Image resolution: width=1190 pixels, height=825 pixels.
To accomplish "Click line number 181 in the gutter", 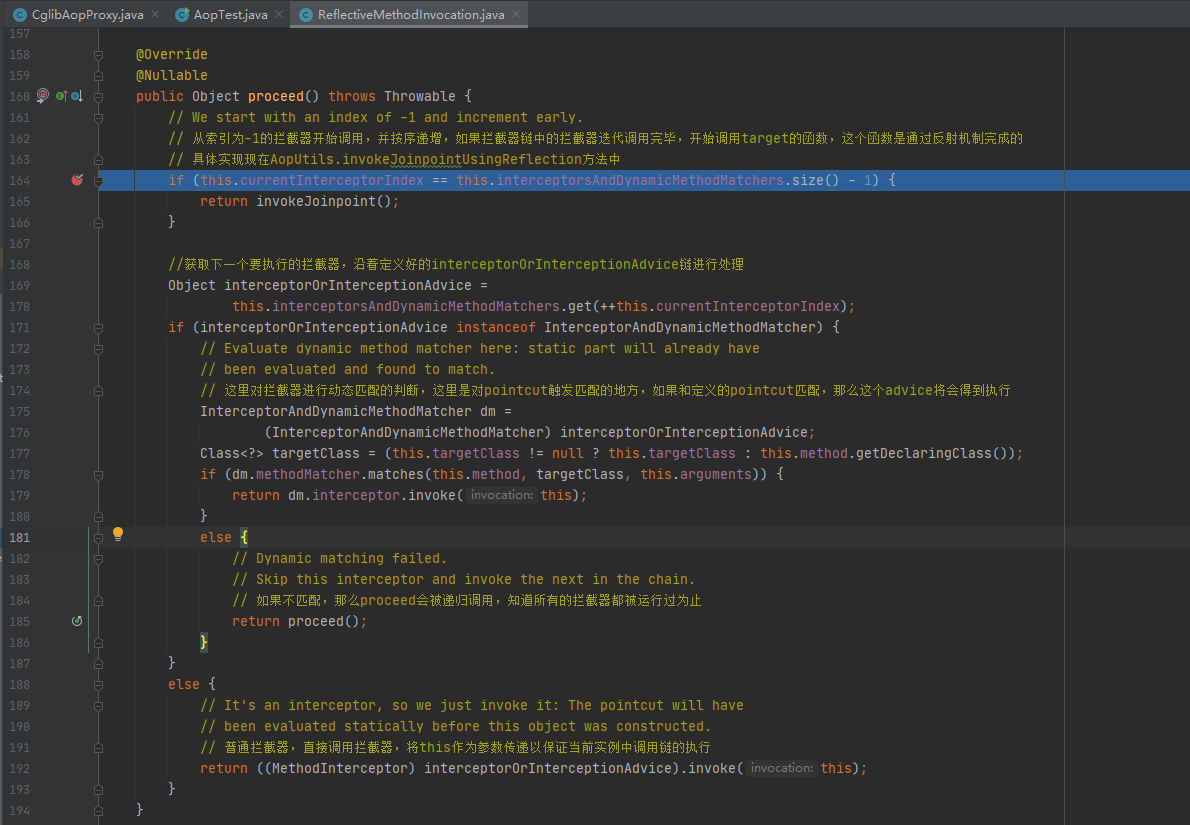I will tap(20, 537).
